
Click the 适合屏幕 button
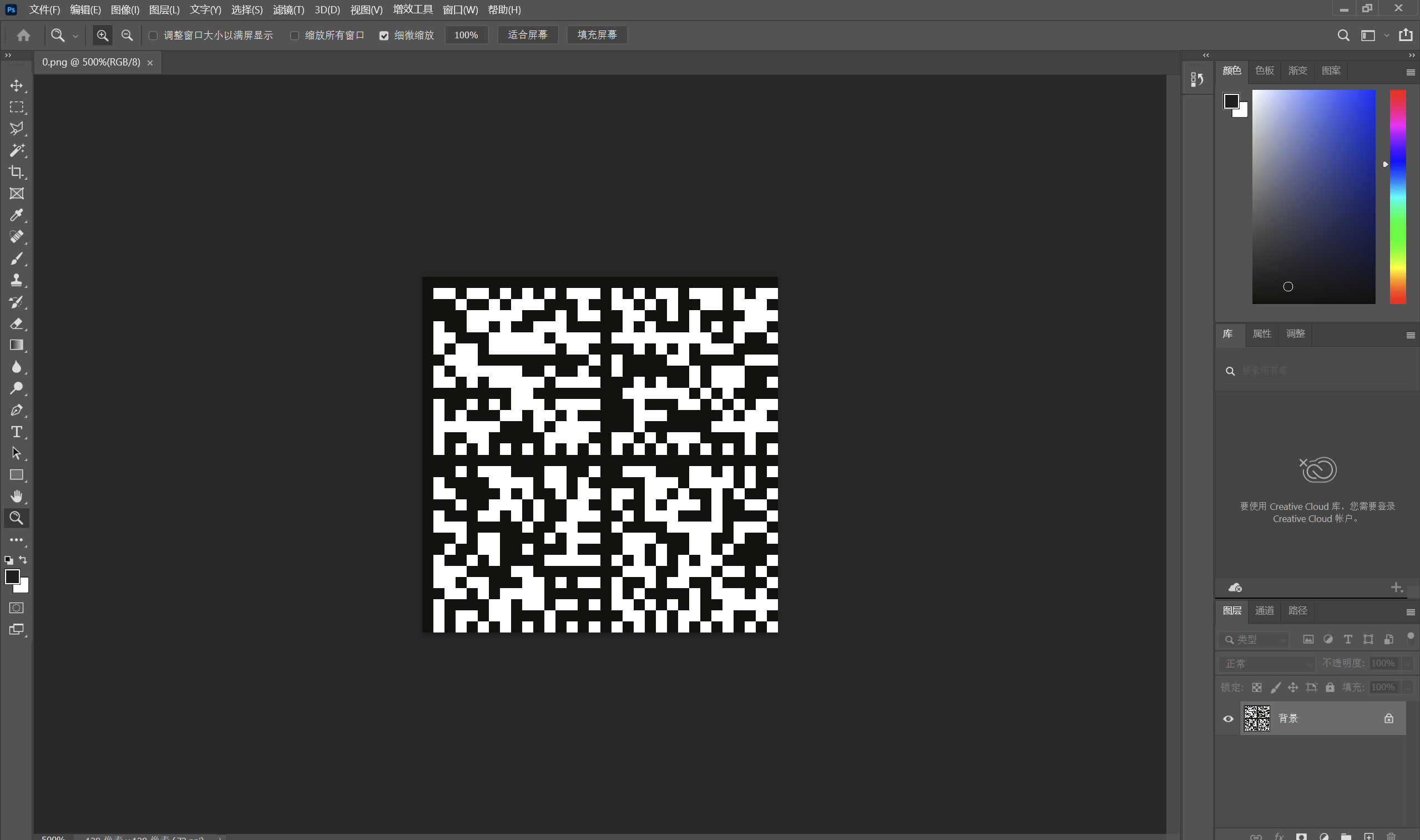pyautogui.click(x=528, y=35)
